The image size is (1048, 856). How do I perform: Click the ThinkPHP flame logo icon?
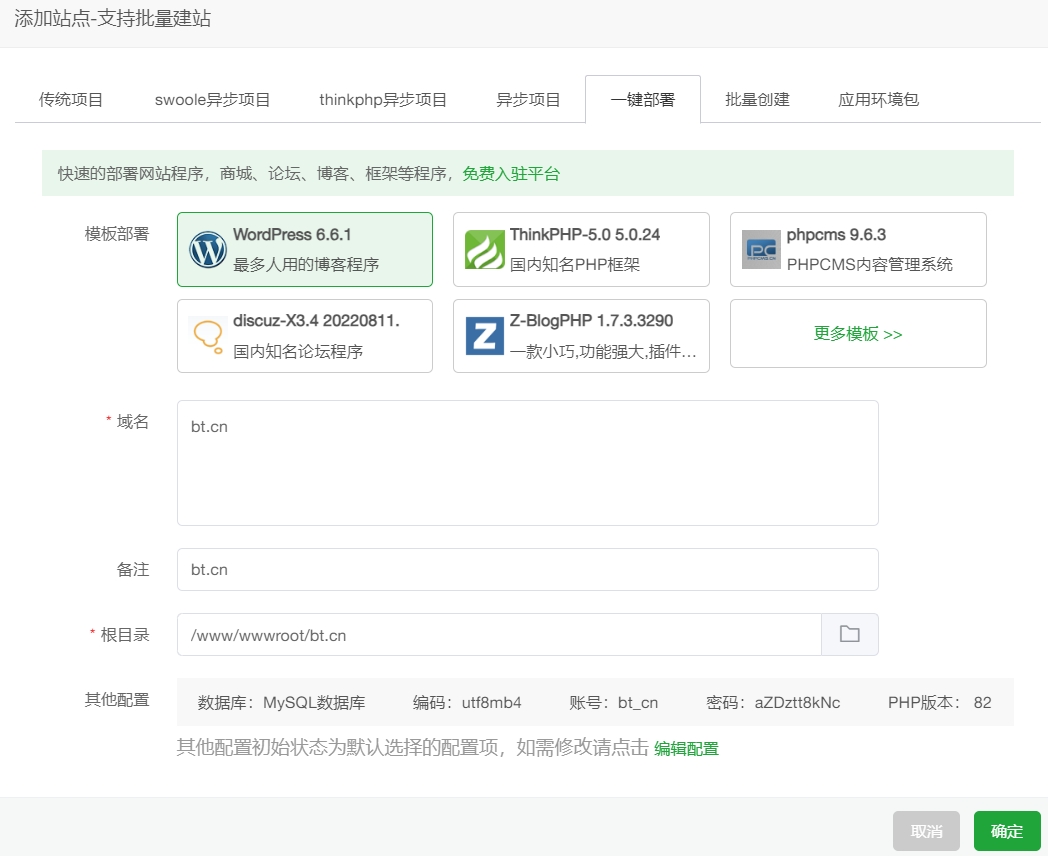[484, 249]
